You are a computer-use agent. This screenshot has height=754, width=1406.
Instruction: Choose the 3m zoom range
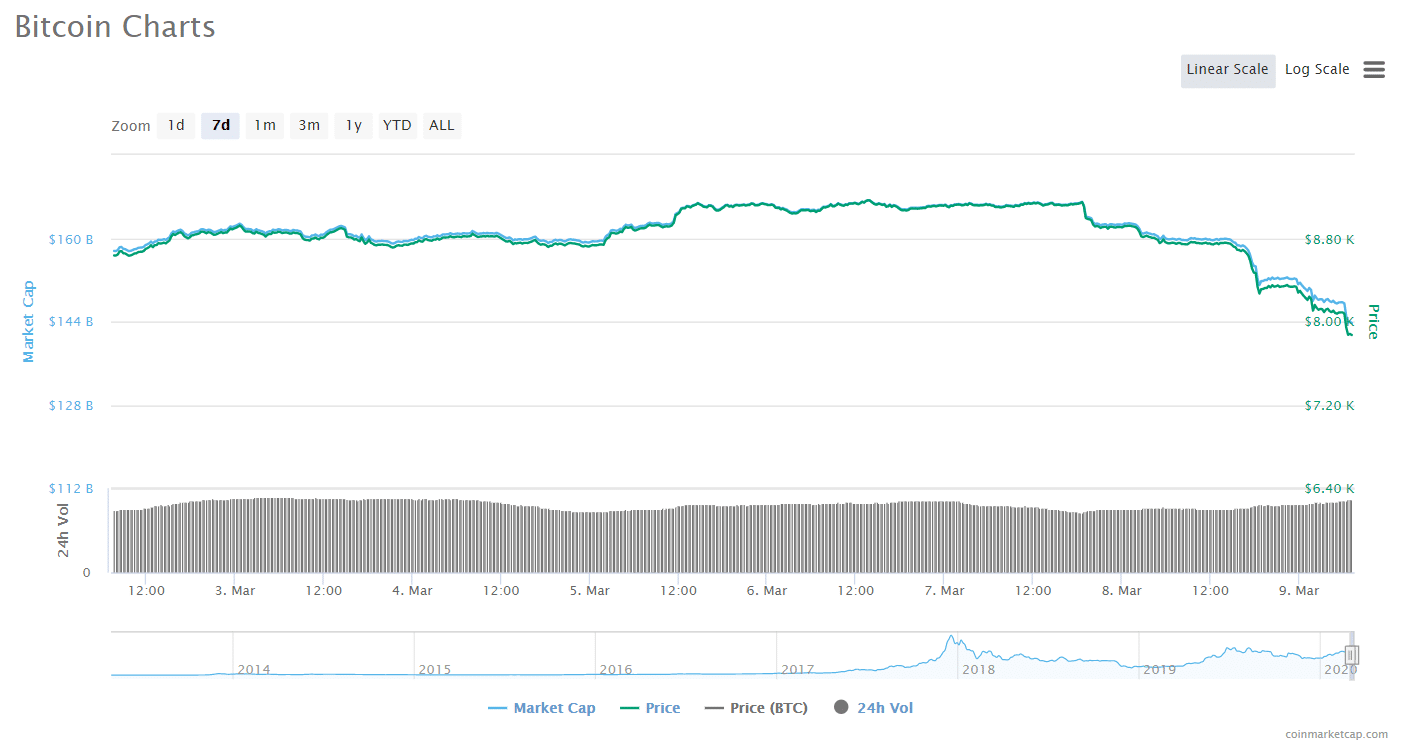309,125
